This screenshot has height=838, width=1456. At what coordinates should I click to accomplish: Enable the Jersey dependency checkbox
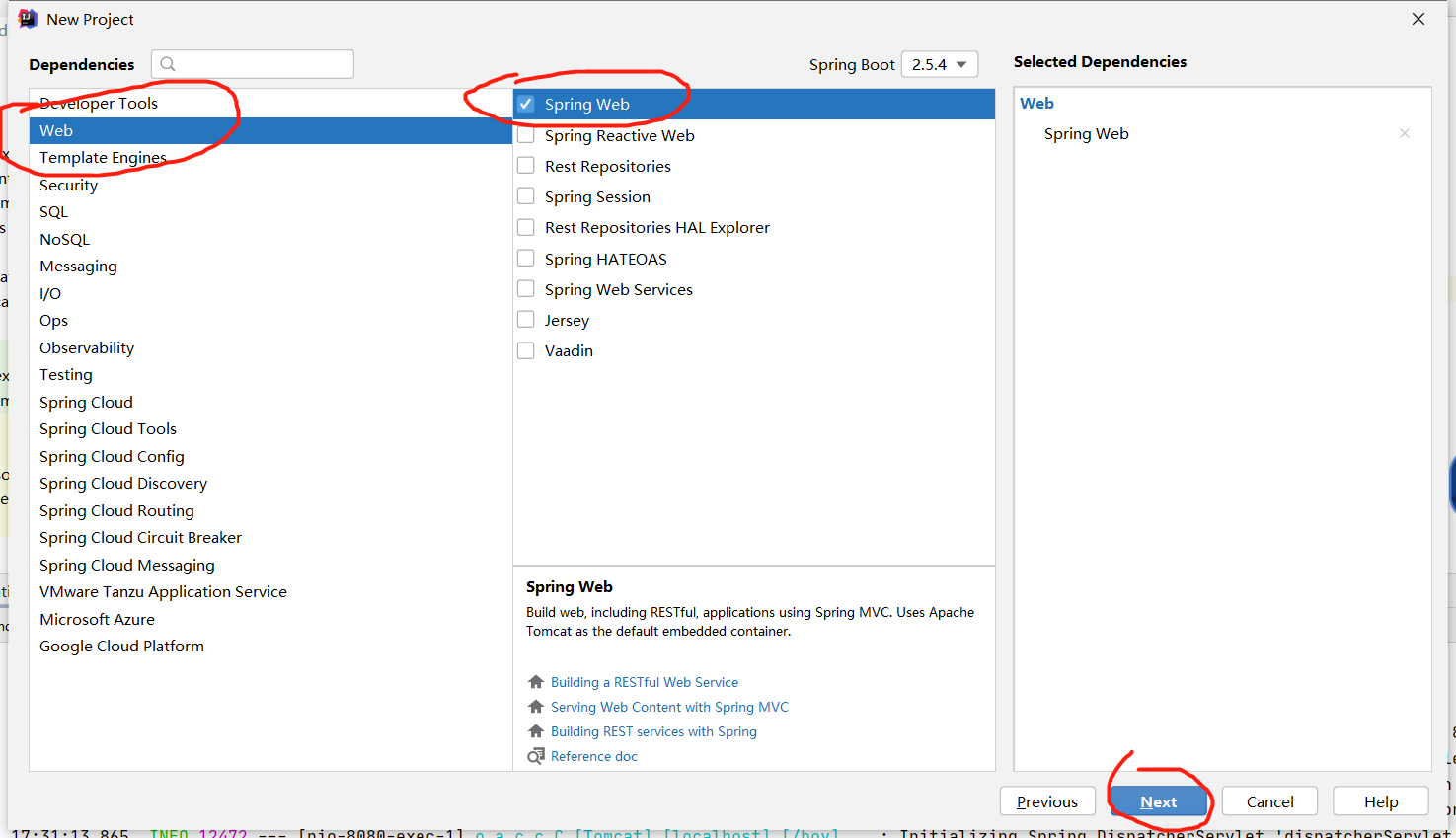tap(526, 320)
